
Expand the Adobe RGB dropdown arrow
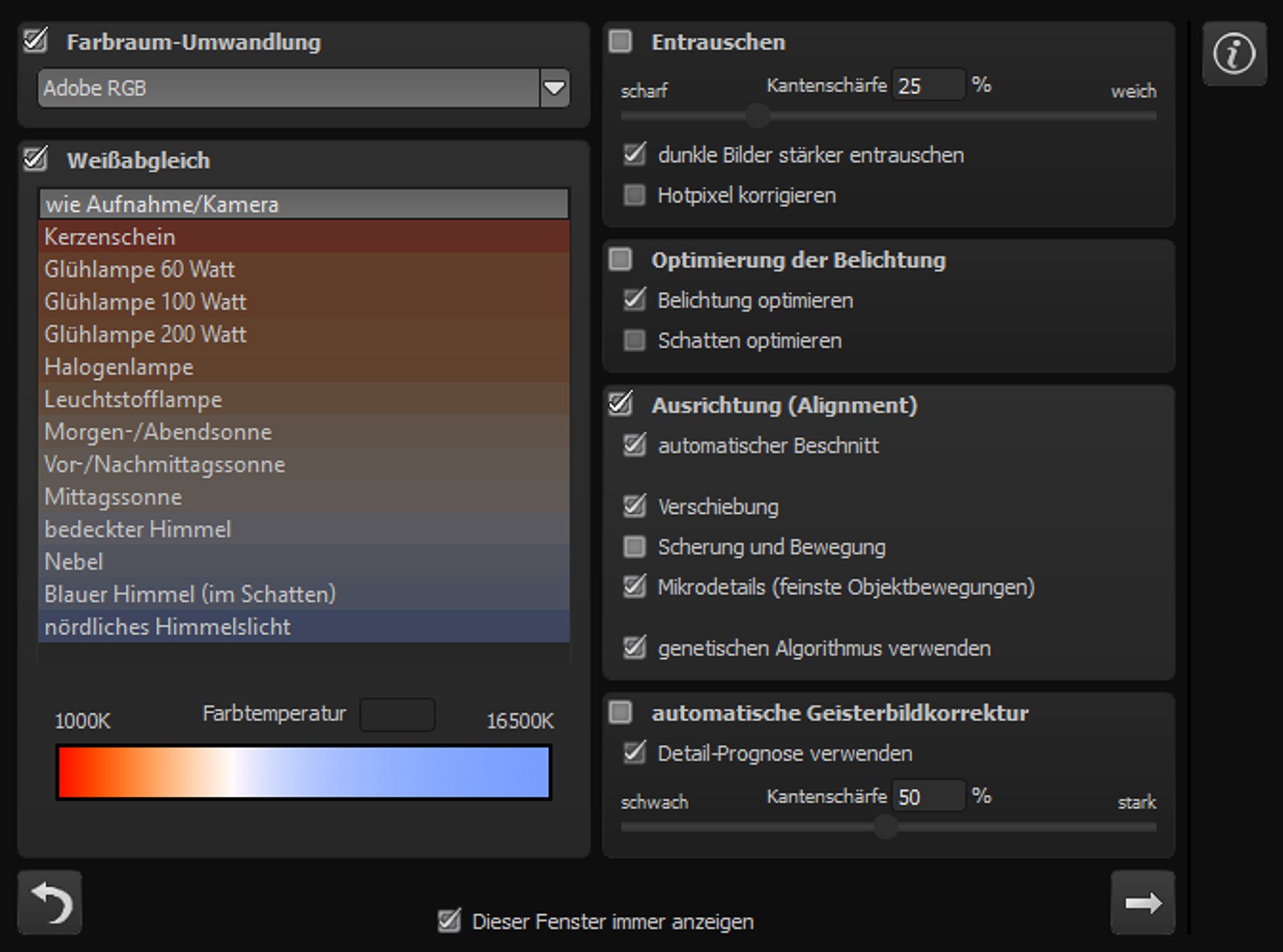pyautogui.click(x=554, y=88)
